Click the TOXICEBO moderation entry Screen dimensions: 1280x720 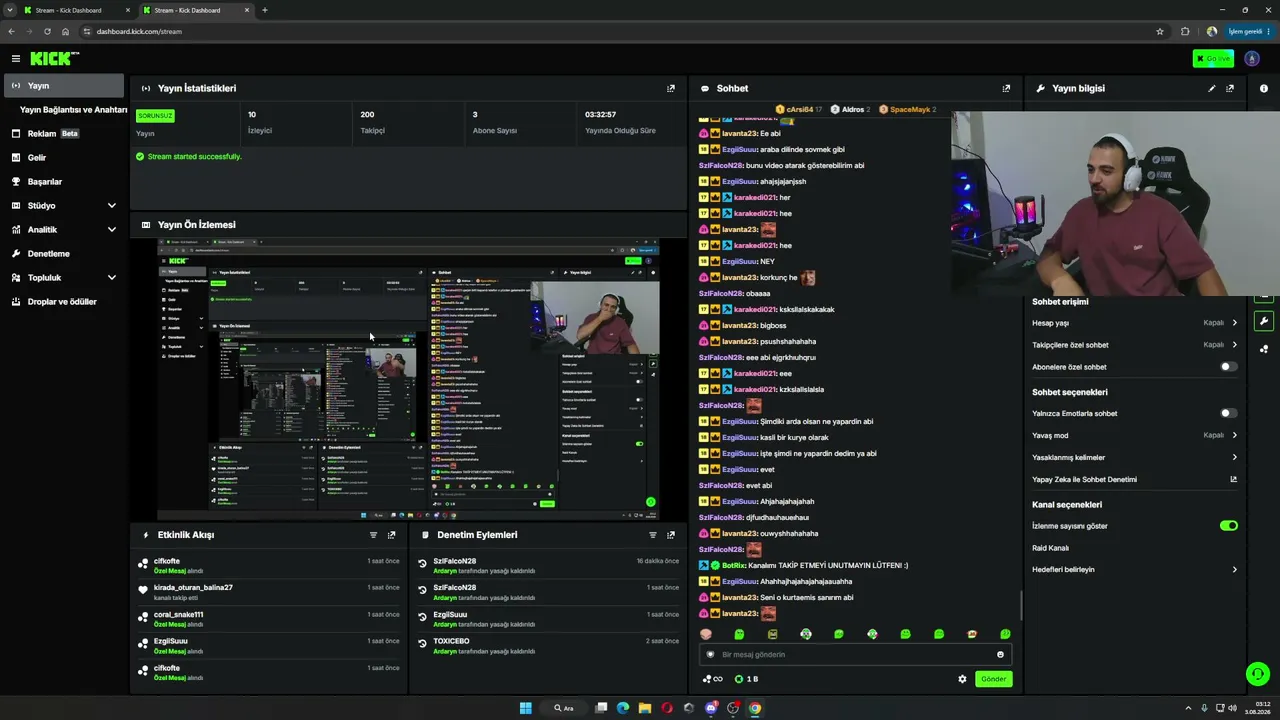pyautogui.click(x=548, y=646)
